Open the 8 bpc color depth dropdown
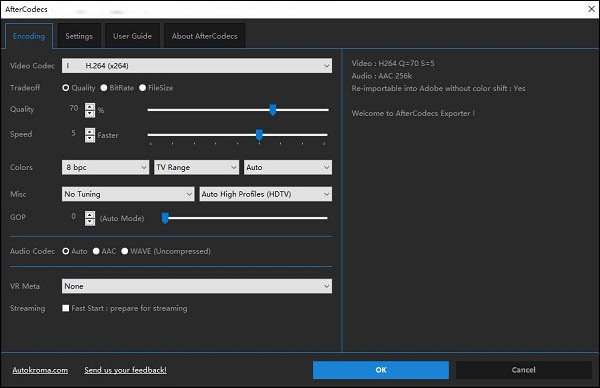The width and height of the screenshot is (600, 388). point(105,167)
